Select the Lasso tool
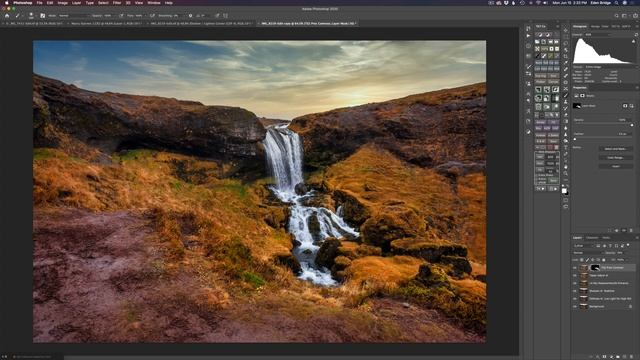Viewport: 640px width, 360px height. point(566,43)
